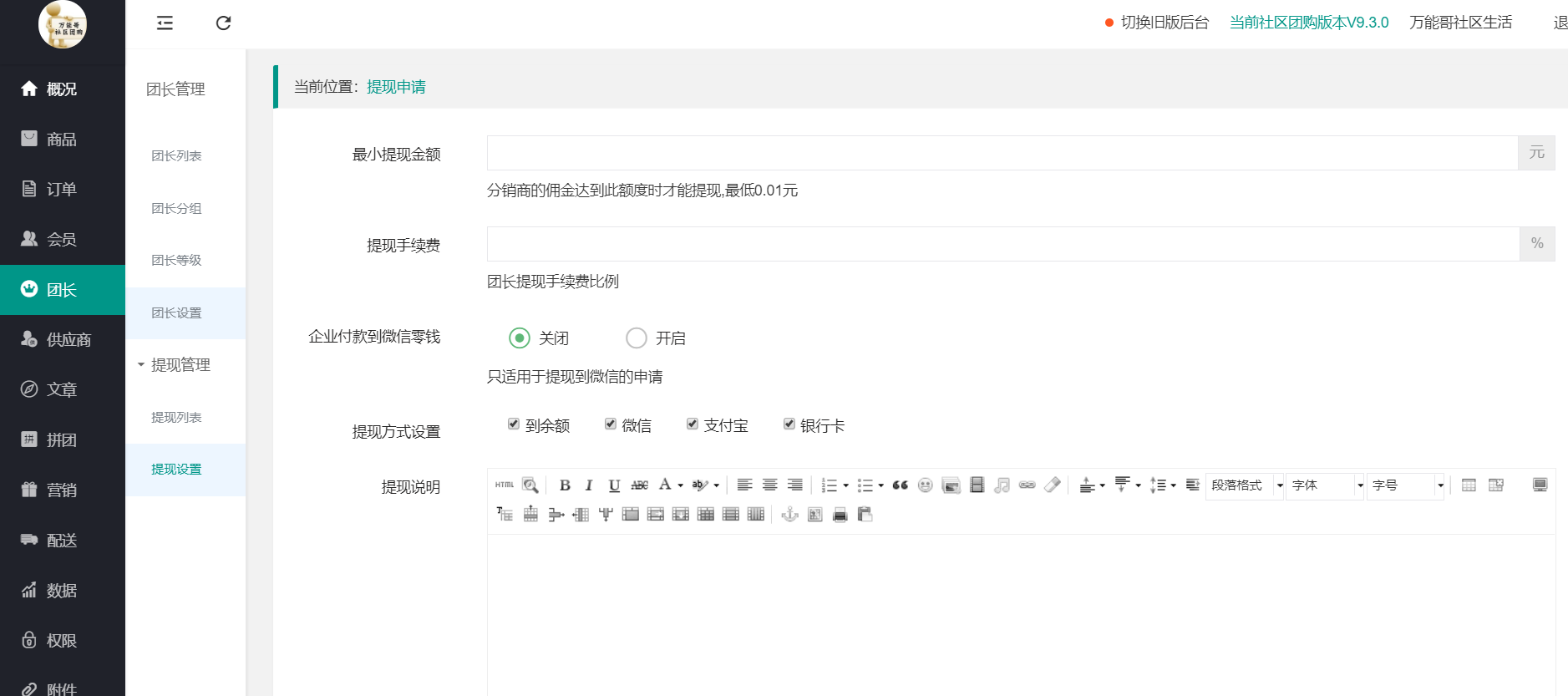Select the 开启 radio button
The height and width of the screenshot is (696, 1568).
tap(637, 338)
